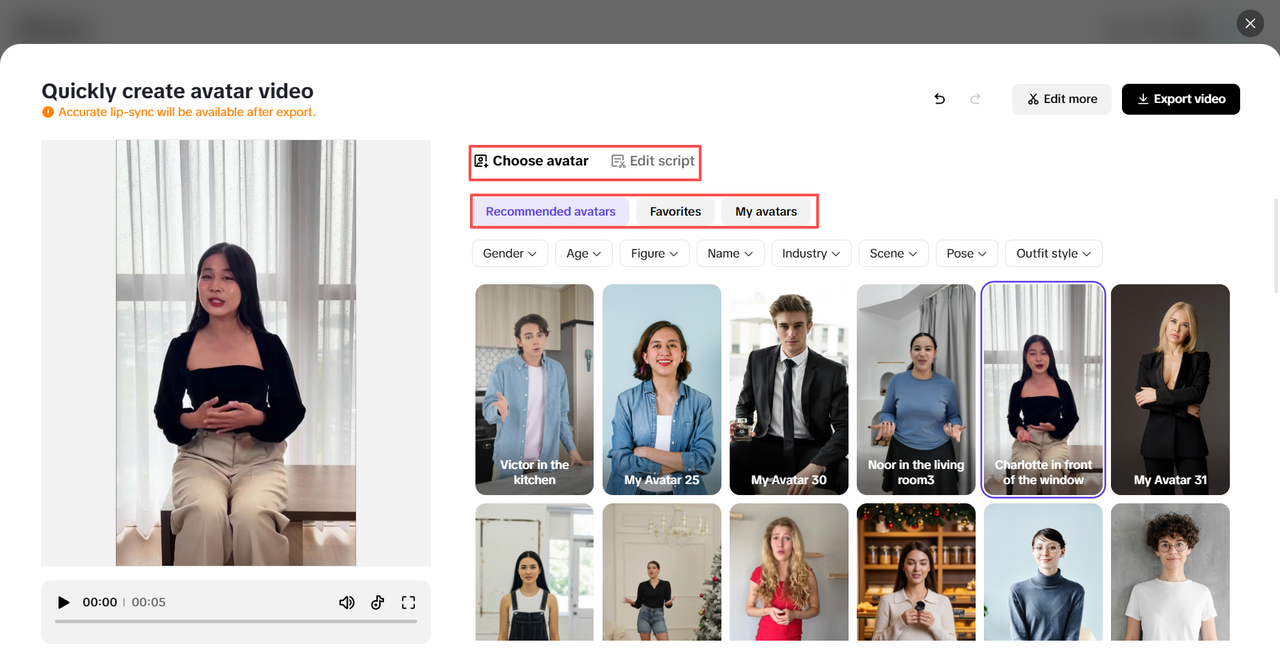Viewport: 1280px width, 664px height.
Task: Click the redo arrow icon
Action: [975, 99]
